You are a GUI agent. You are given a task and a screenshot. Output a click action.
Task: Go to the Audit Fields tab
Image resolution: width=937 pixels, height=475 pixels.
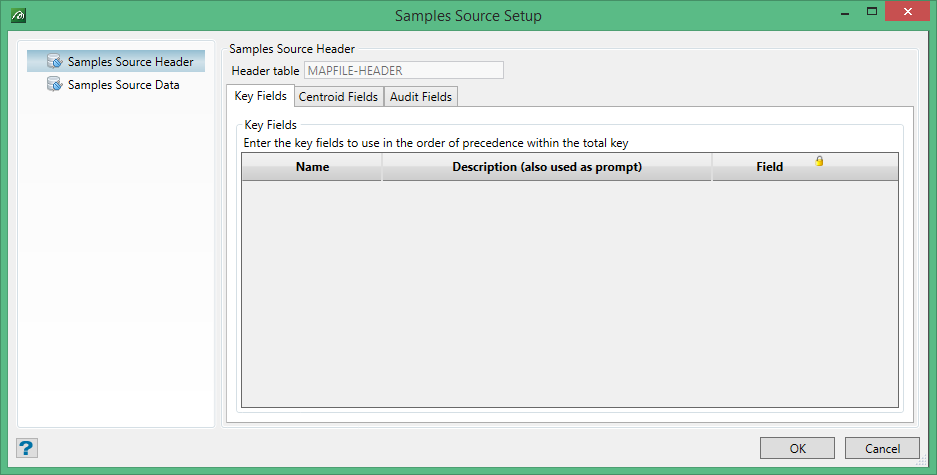pyautogui.click(x=421, y=97)
